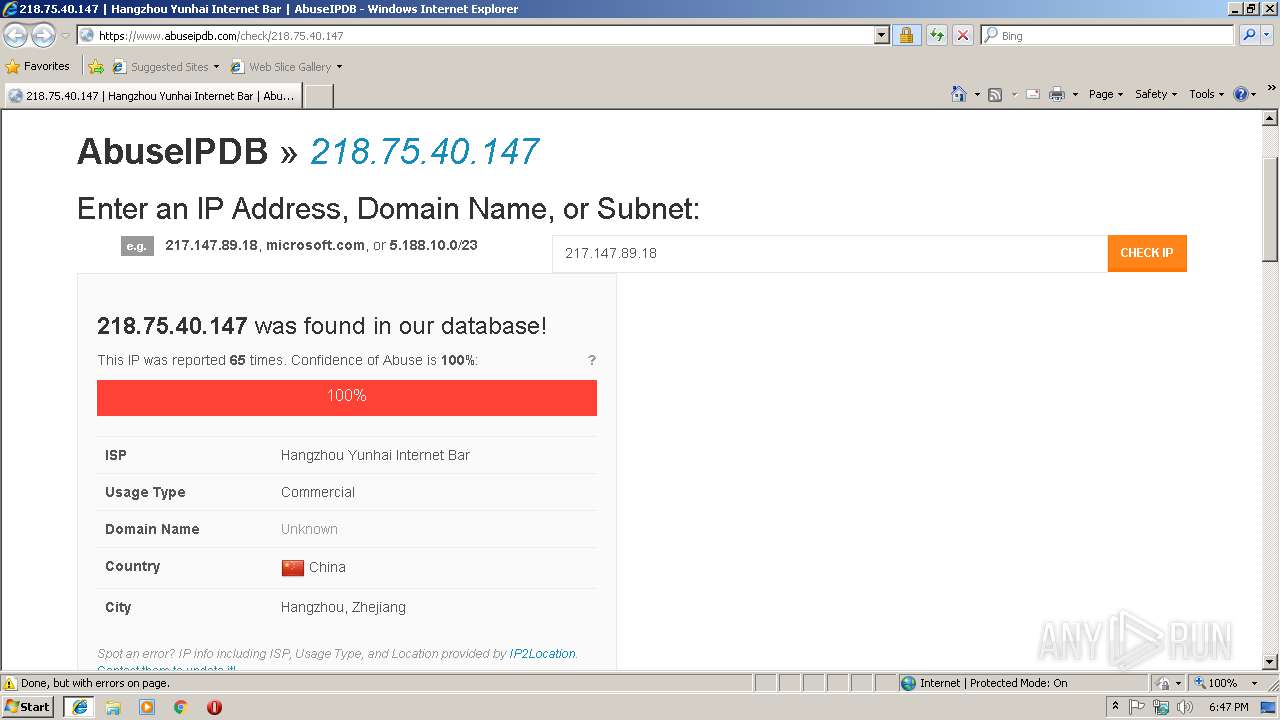Screen dimensions: 1280x720
Task: Open the IP2Location link
Action: [542, 654]
